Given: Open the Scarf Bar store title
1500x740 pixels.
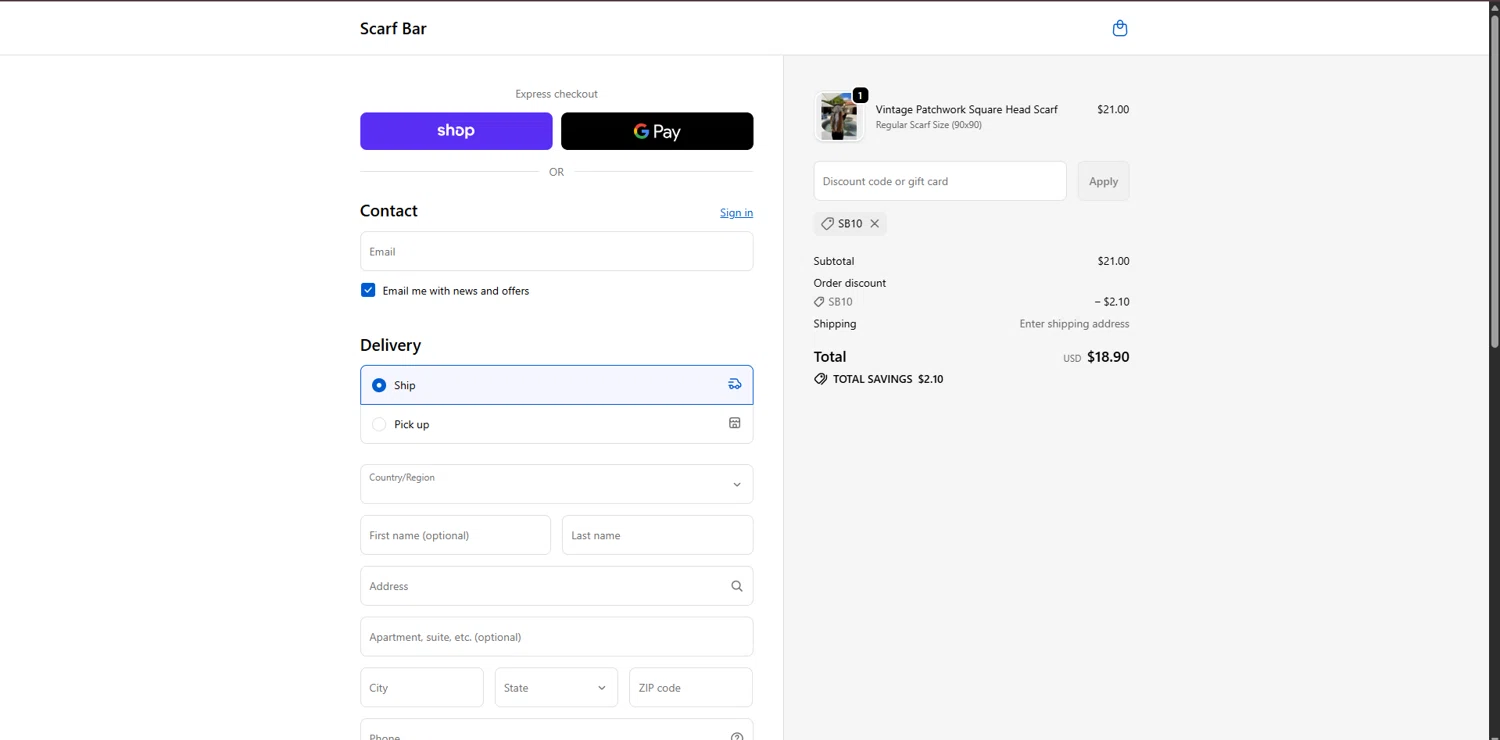Looking at the screenshot, I should 393,28.
